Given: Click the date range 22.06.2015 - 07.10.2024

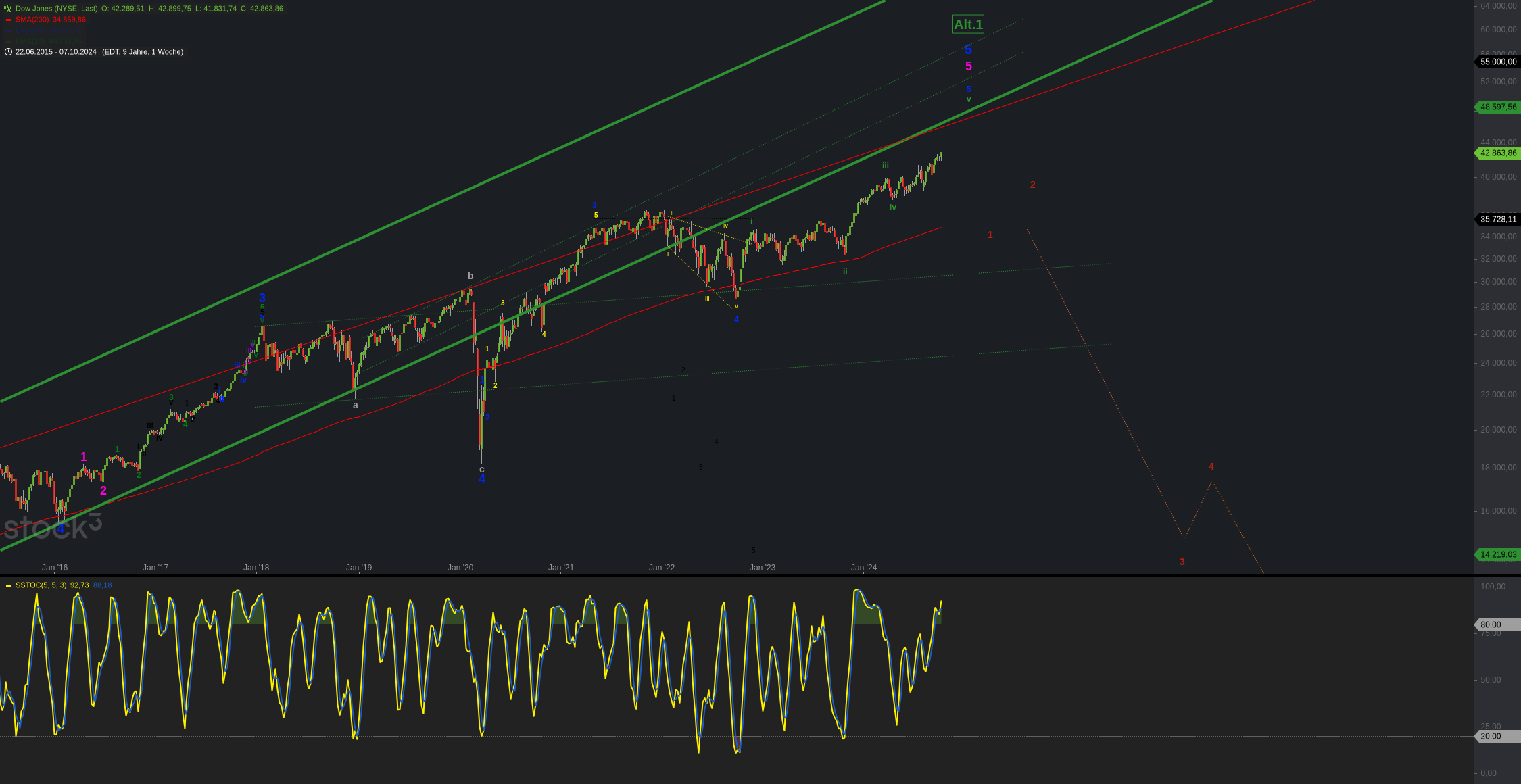Looking at the screenshot, I should click(x=56, y=52).
